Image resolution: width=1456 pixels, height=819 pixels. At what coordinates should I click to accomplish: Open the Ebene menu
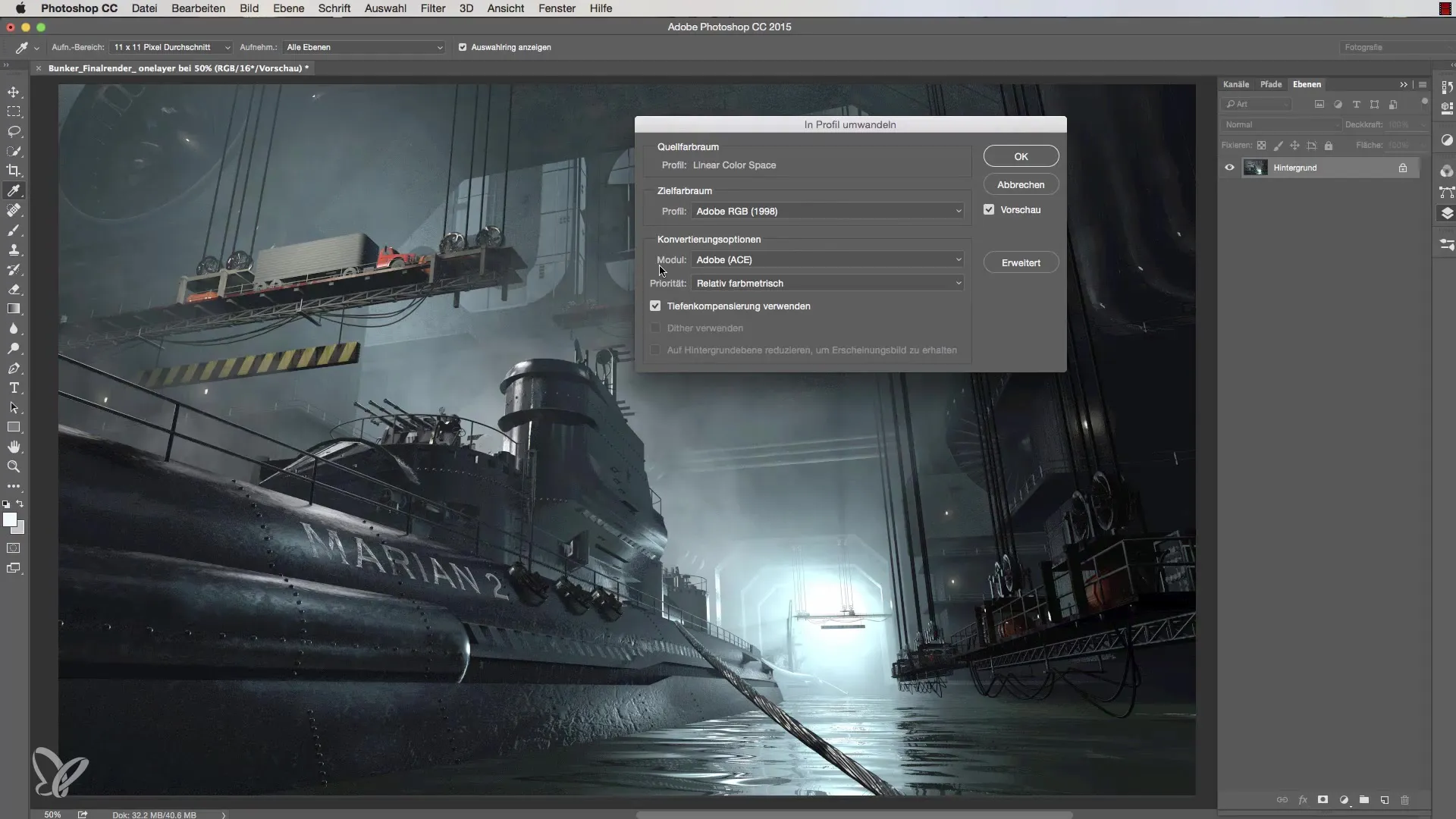pos(288,8)
